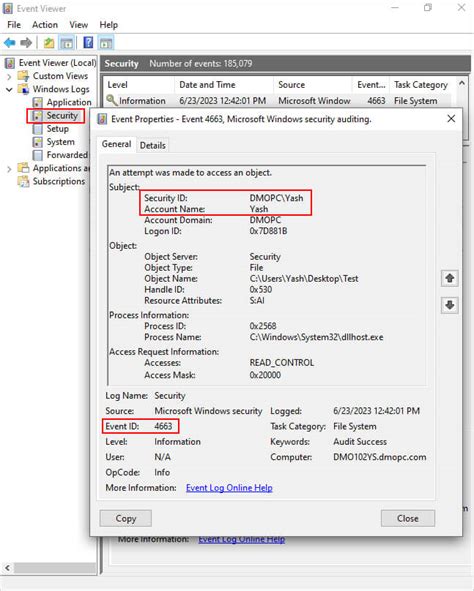Sort by the Level column header
The width and height of the screenshot is (474, 591).
(x=138, y=85)
